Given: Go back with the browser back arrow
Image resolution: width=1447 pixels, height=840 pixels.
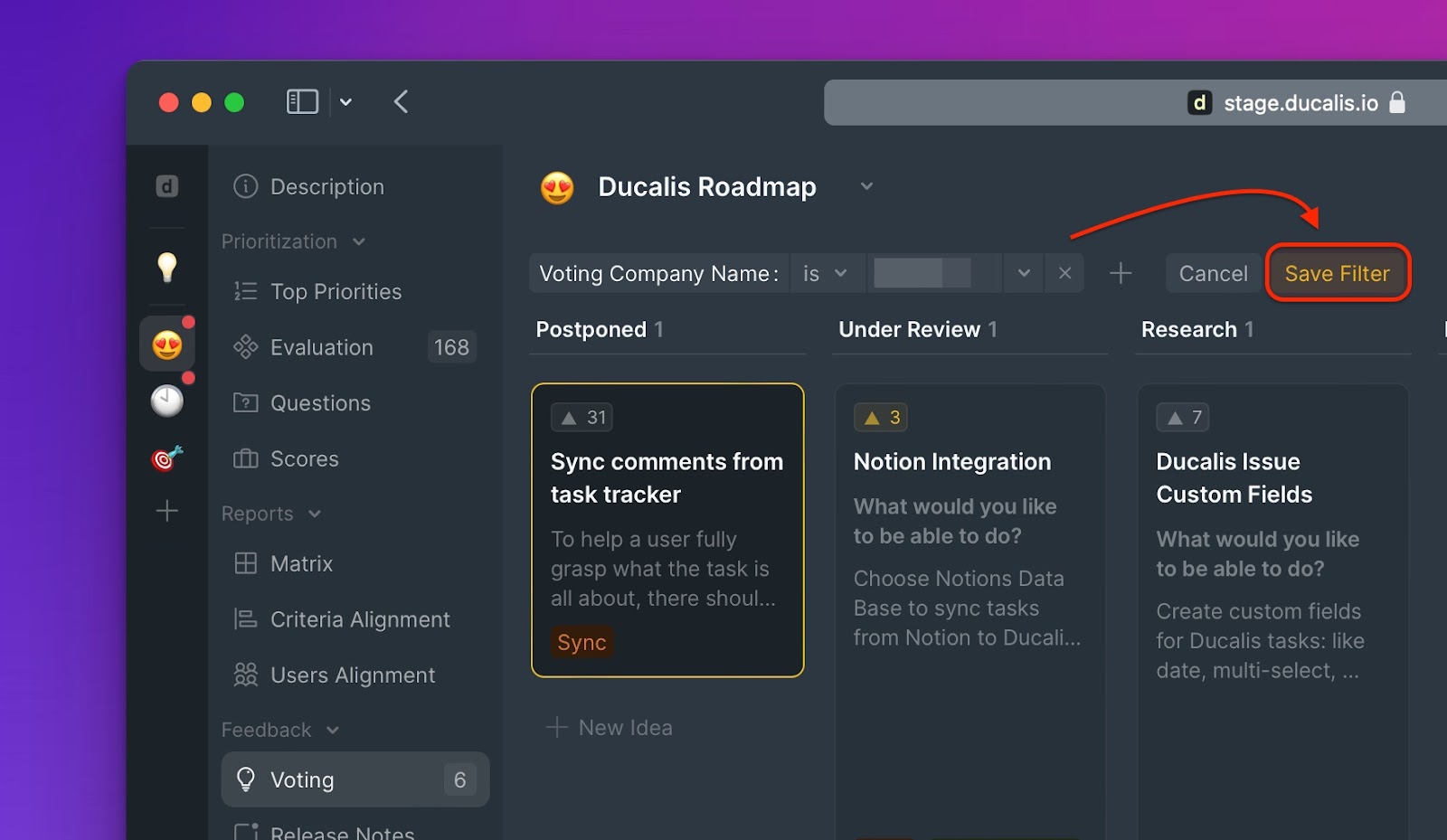Looking at the screenshot, I should click(x=402, y=102).
